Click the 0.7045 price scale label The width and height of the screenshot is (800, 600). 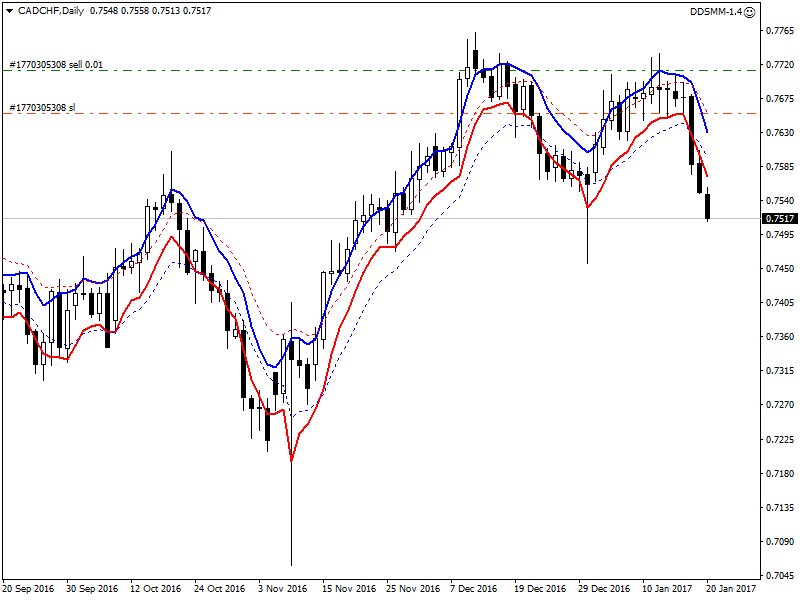click(780, 576)
